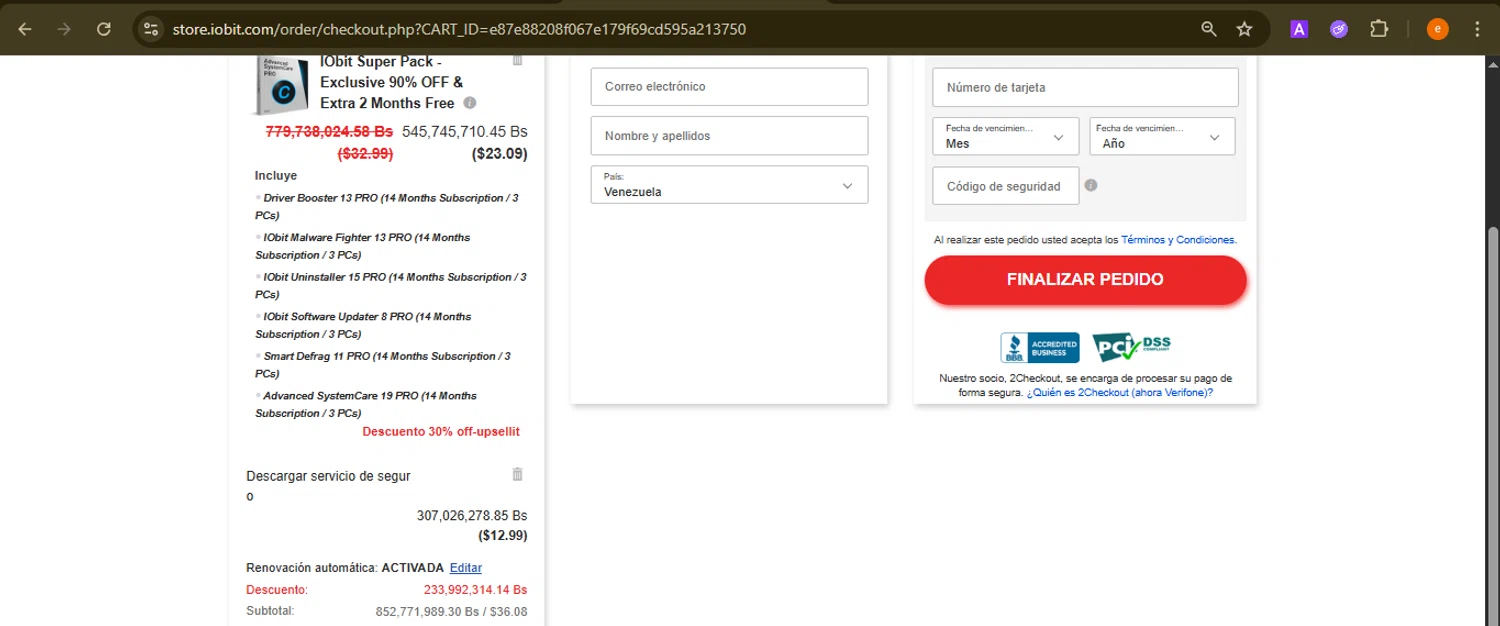Click the discount amount 233,992,314.14 Bs
Screen dimensions: 1500x626
(x=475, y=590)
